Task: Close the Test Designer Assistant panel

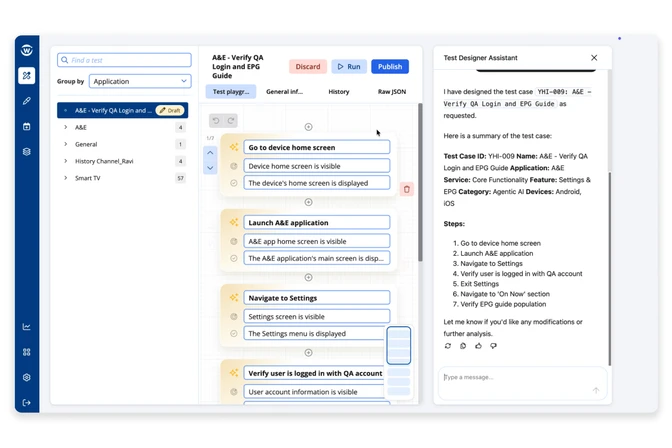Action: 594,57
